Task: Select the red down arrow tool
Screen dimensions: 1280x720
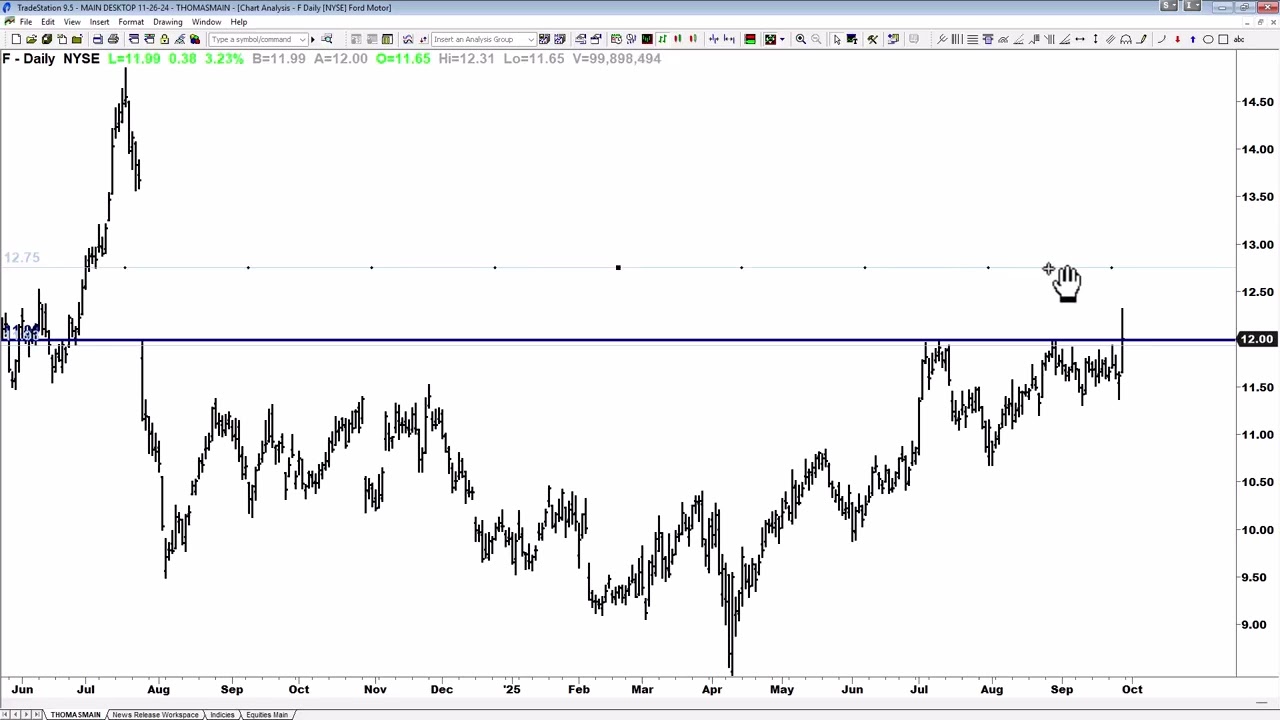Action: click(x=1177, y=39)
